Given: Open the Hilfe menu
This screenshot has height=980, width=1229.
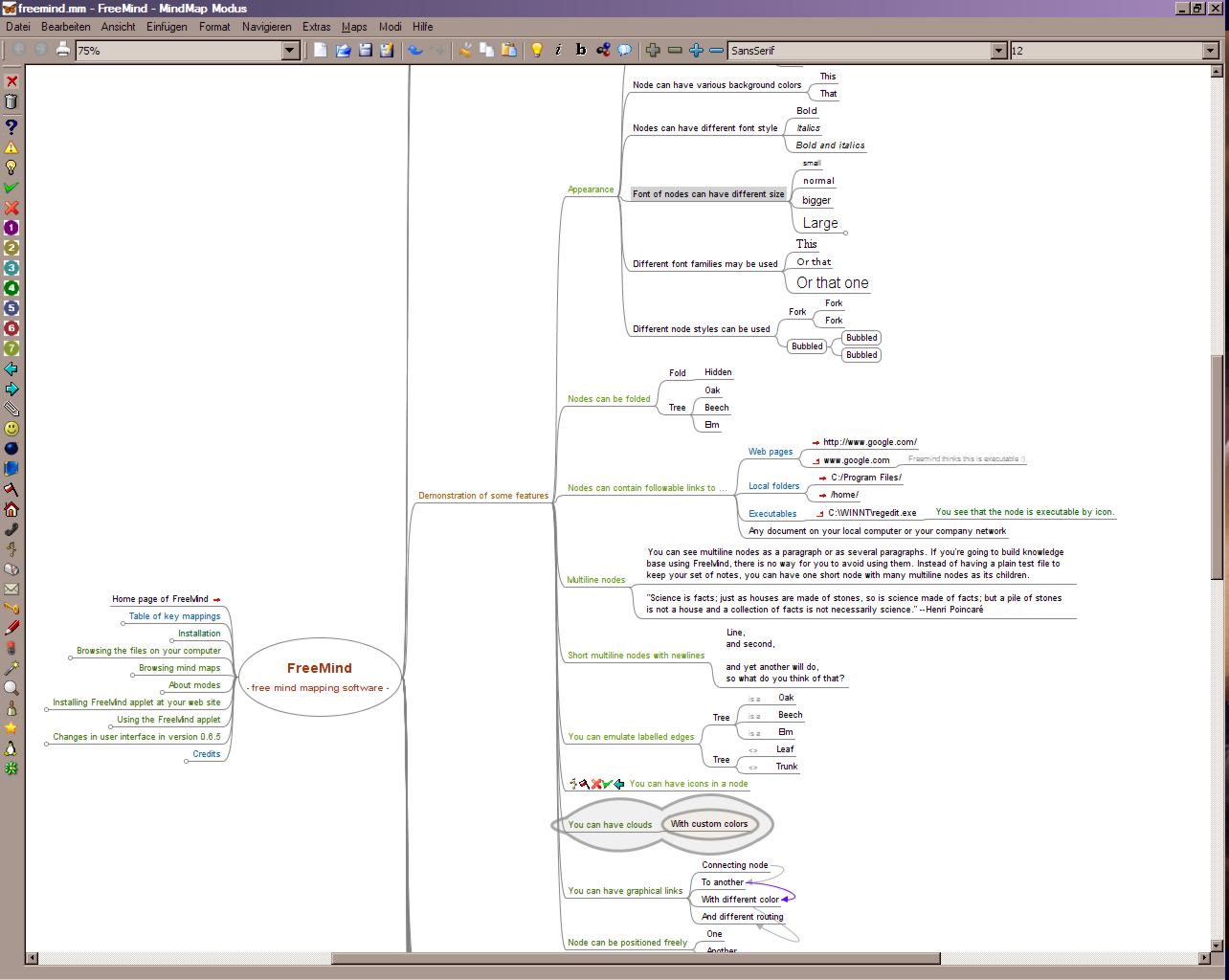Looking at the screenshot, I should click(x=422, y=27).
